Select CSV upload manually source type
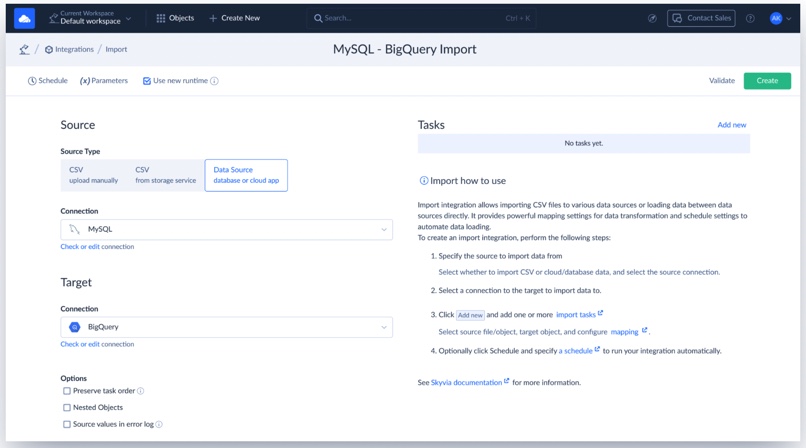 (x=94, y=175)
